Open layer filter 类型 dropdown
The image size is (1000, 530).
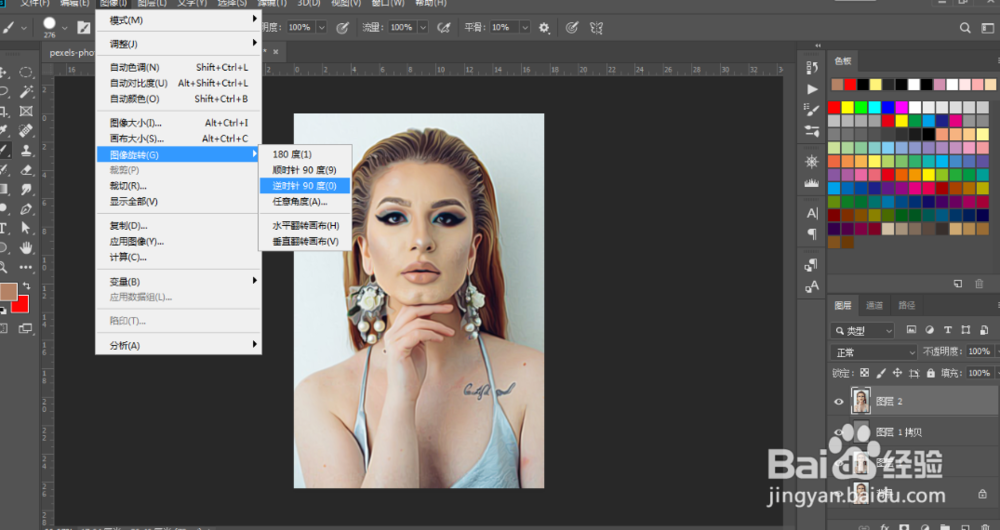(x=863, y=330)
